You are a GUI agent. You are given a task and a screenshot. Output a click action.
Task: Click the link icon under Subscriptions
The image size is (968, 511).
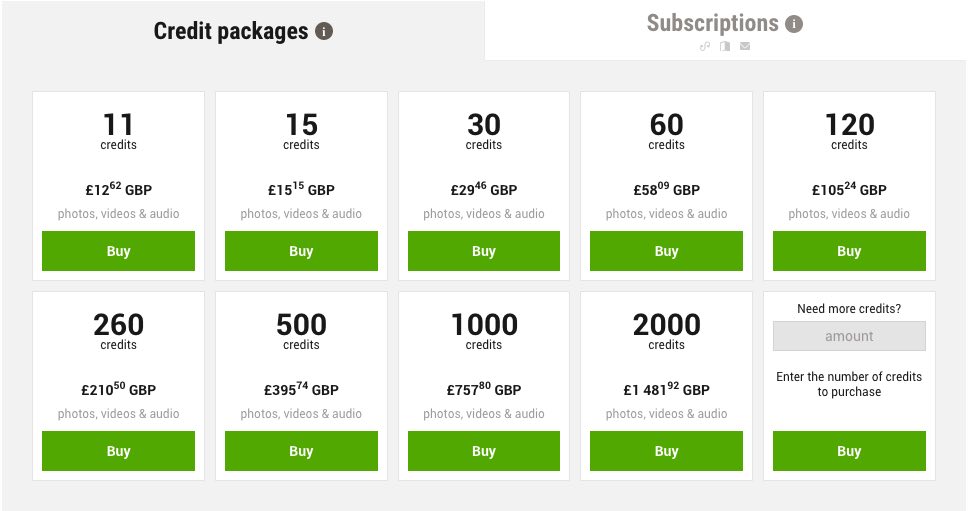[704, 46]
